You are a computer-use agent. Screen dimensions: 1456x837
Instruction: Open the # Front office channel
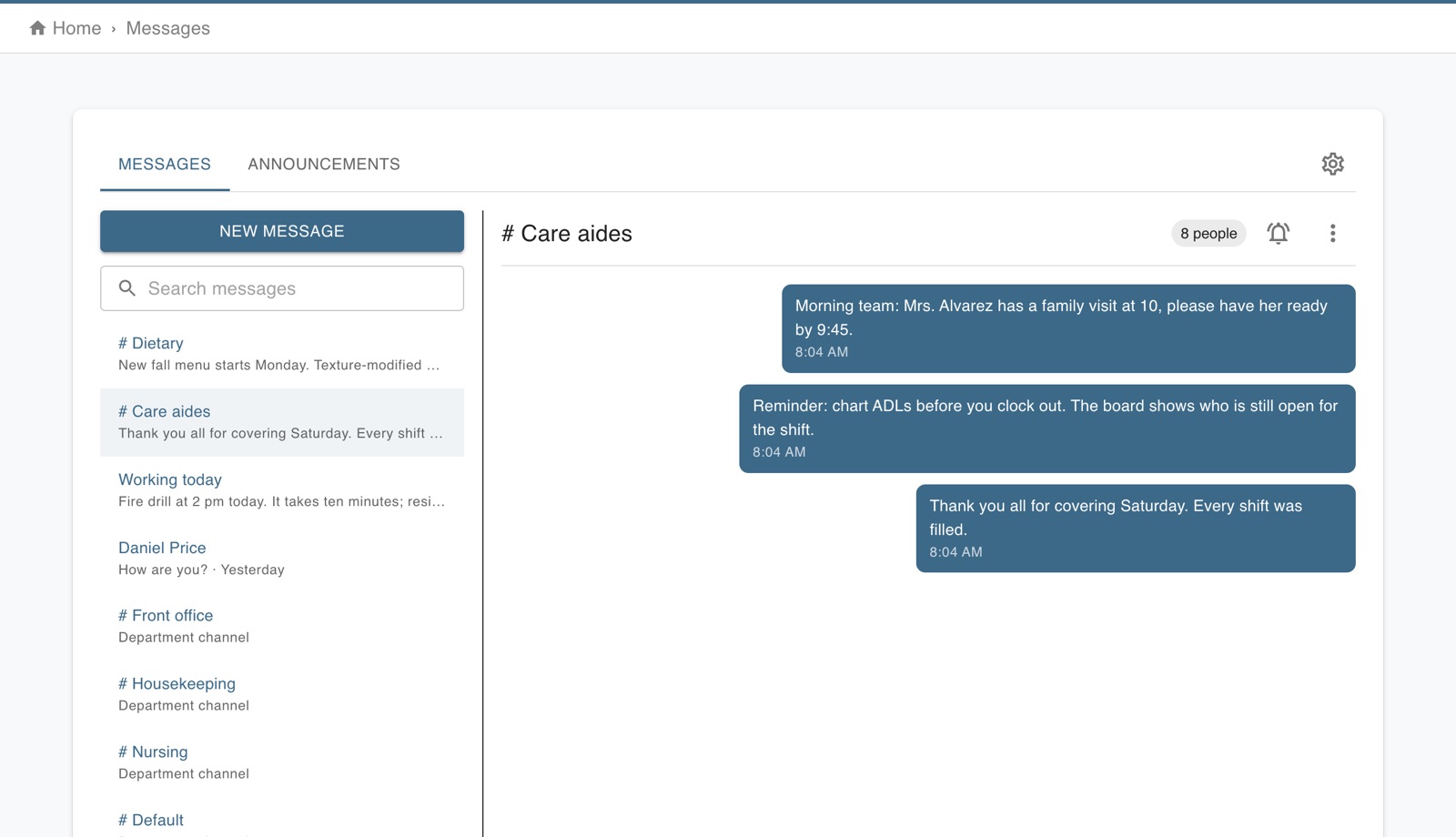[282, 626]
